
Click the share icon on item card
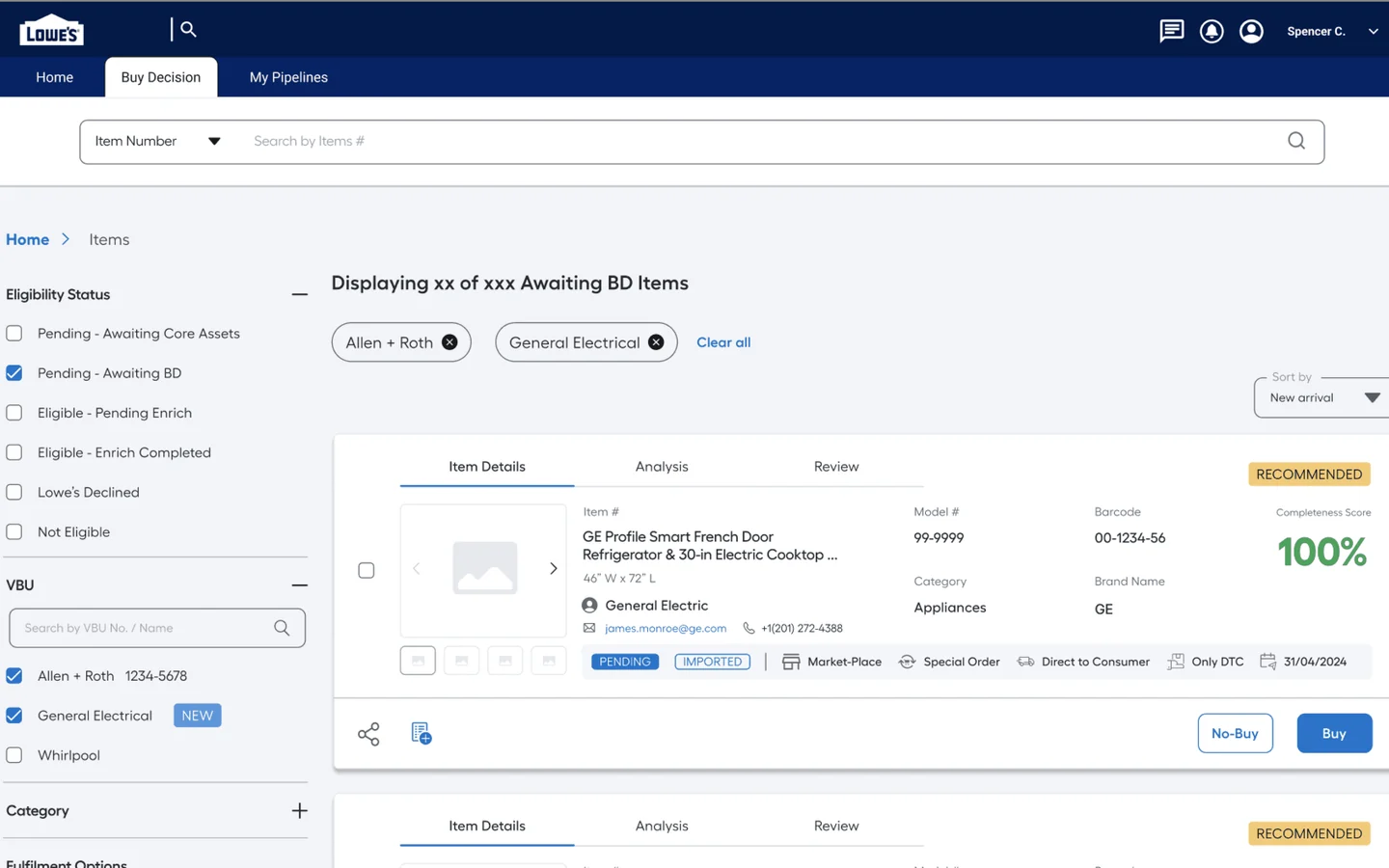click(x=368, y=734)
